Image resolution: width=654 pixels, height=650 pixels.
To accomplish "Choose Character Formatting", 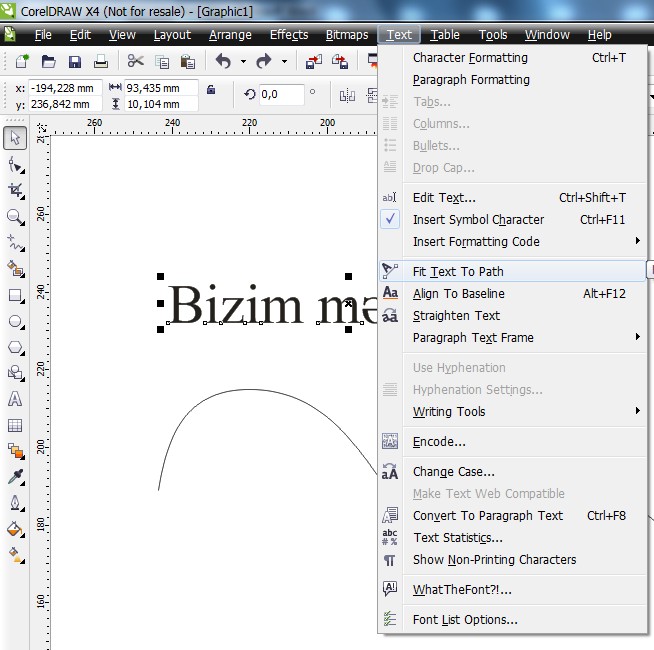I will pyautogui.click(x=513, y=58).
